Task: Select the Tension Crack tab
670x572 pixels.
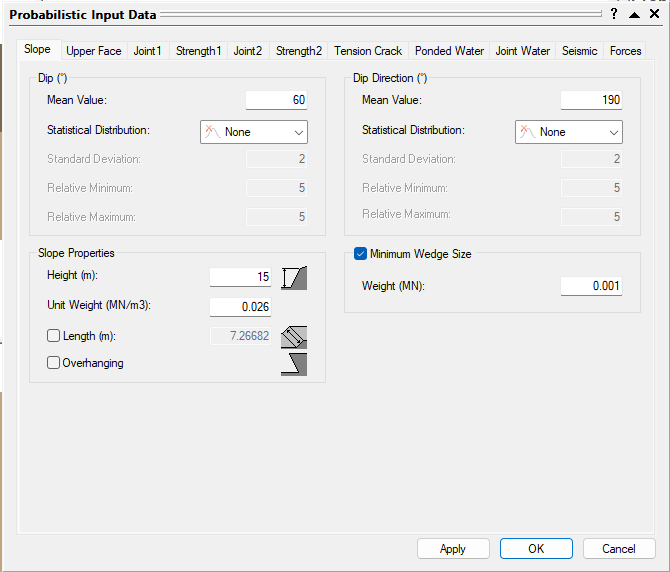Action: click(368, 51)
